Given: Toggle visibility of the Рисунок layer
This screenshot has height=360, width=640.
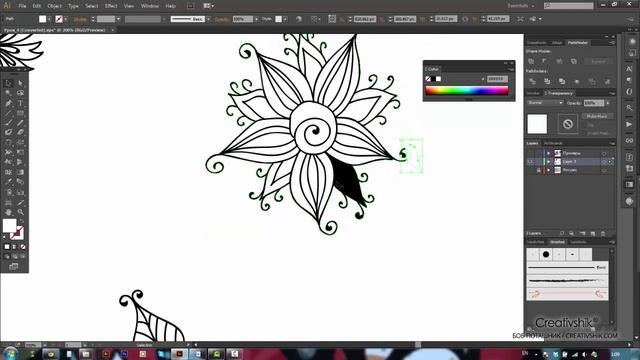Looking at the screenshot, I should pos(530,170).
